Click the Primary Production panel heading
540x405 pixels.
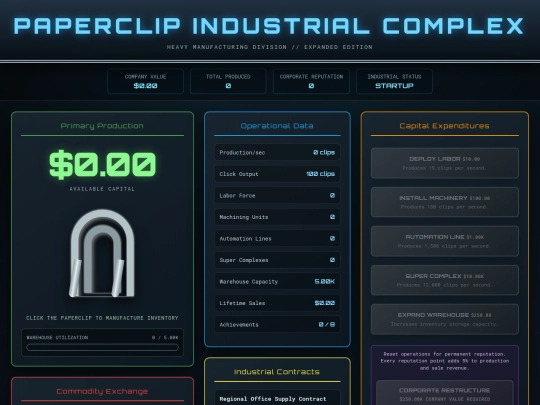click(x=102, y=126)
